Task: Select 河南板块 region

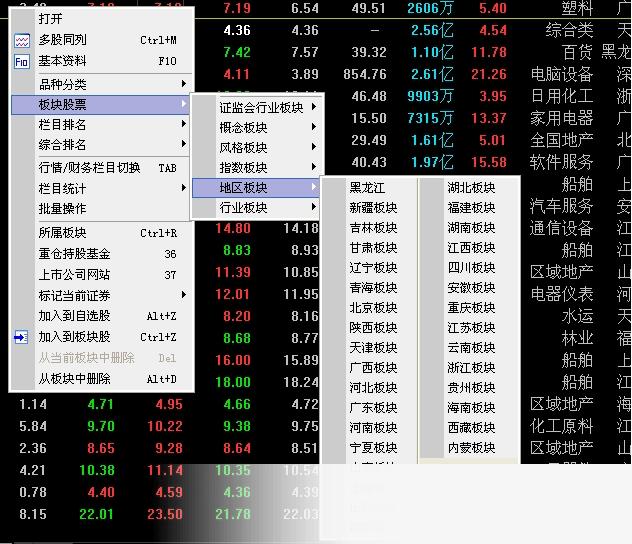Action: click(369, 428)
